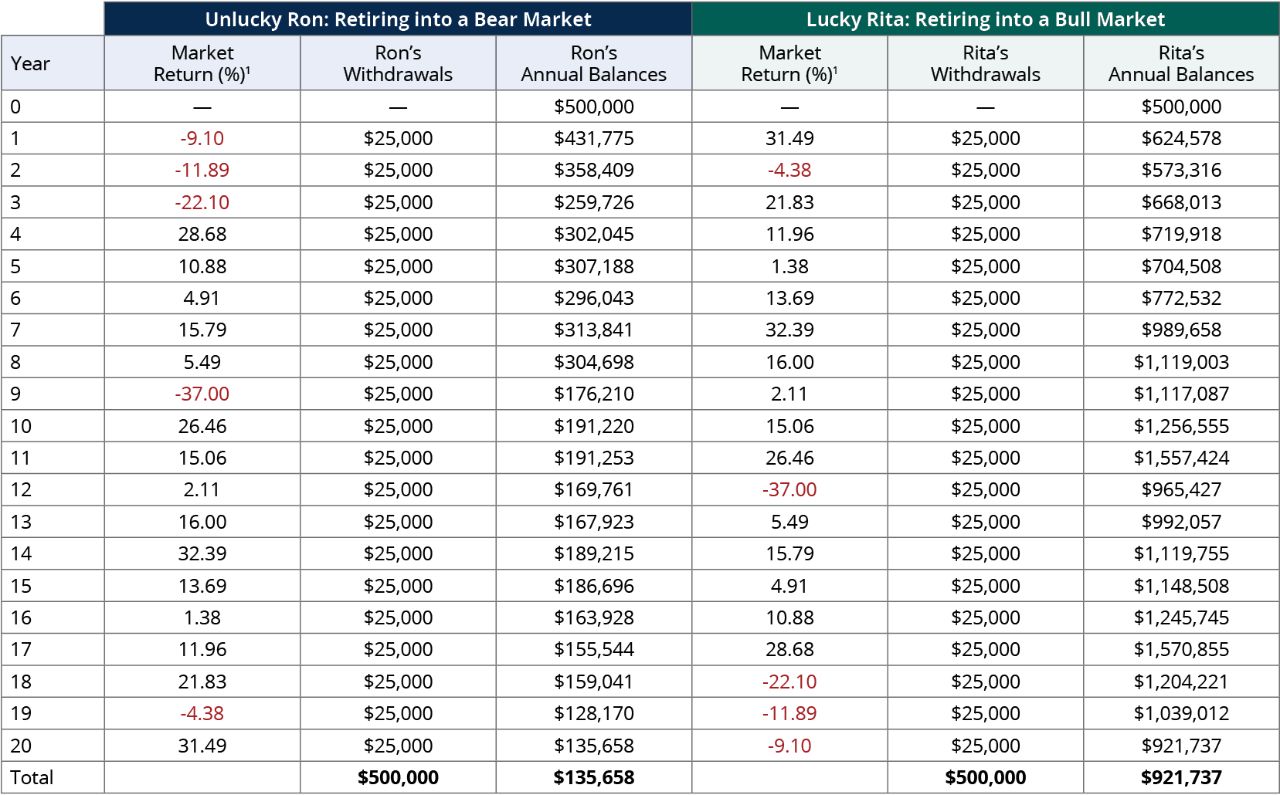Click Ron's balance $155,544
This screenshot has width=1280, height=795.
(x=594, y=650)
